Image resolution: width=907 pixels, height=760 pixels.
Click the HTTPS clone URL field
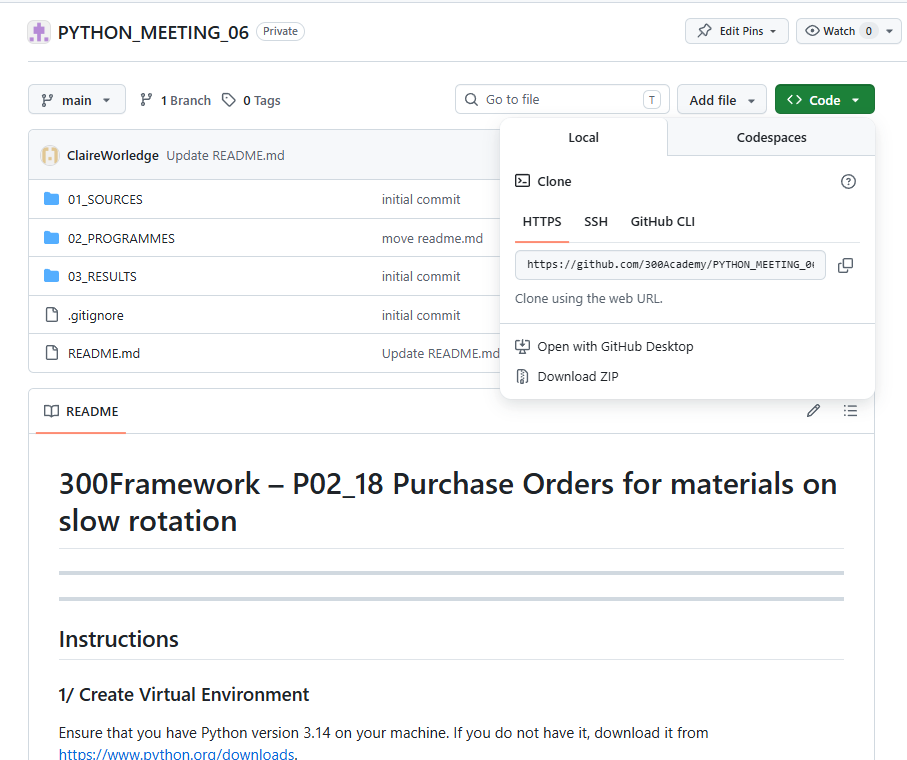pos(670,265)
